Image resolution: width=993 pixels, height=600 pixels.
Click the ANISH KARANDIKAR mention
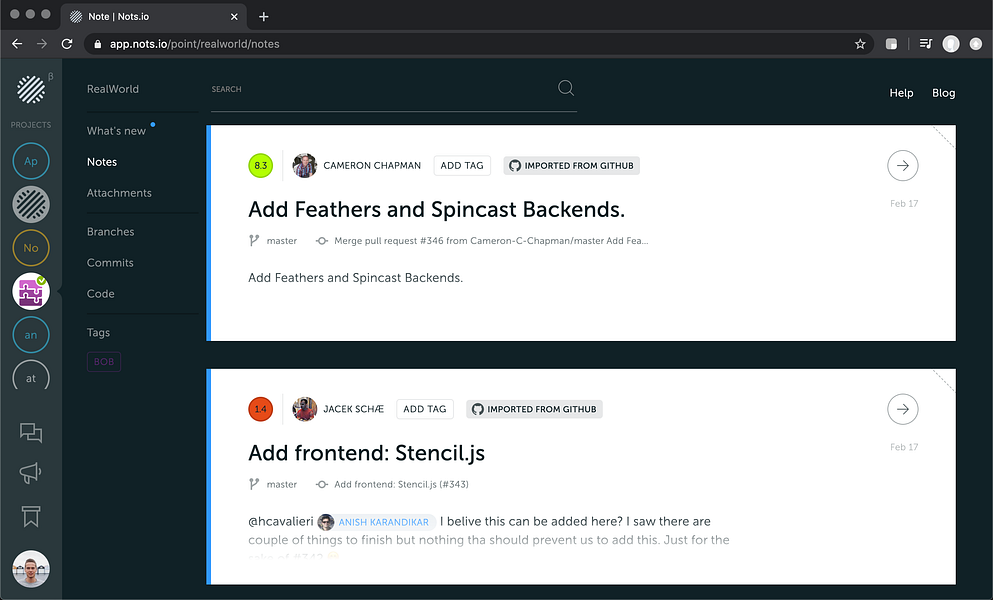point(376,521)
